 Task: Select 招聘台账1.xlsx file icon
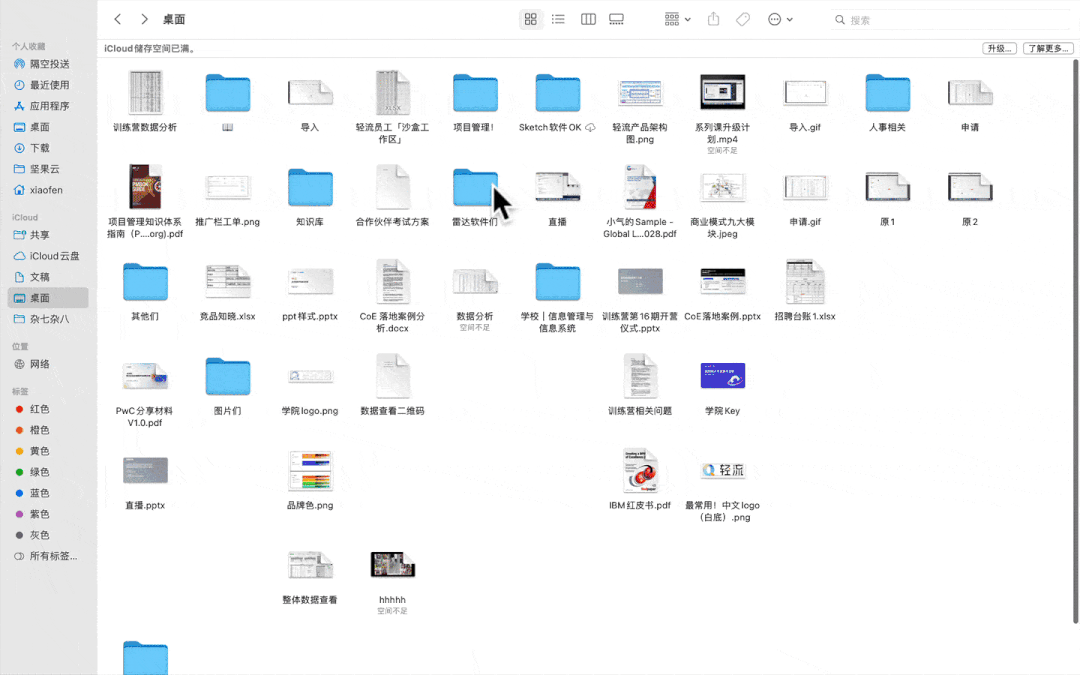805,282
